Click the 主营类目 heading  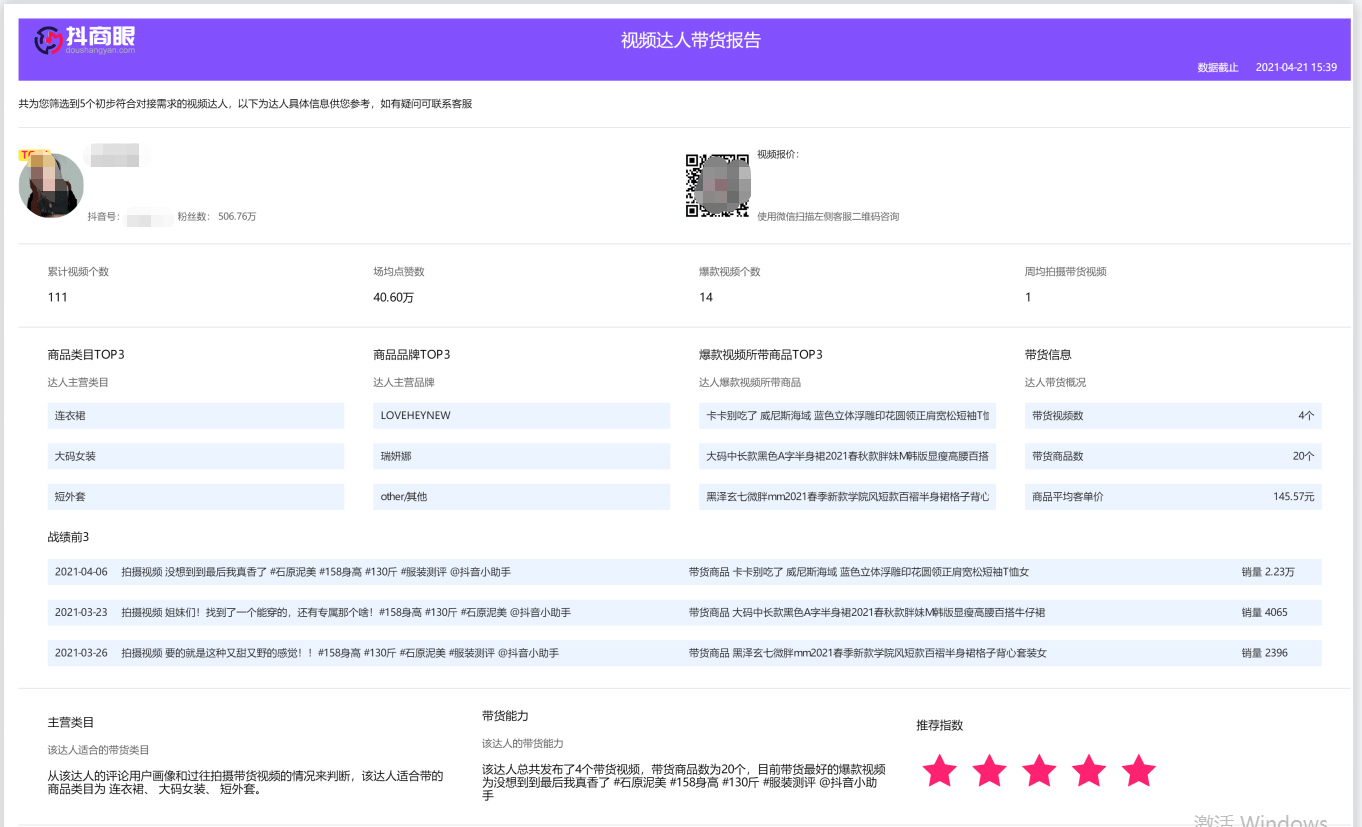pyautogui.click(x=71, y=722)
